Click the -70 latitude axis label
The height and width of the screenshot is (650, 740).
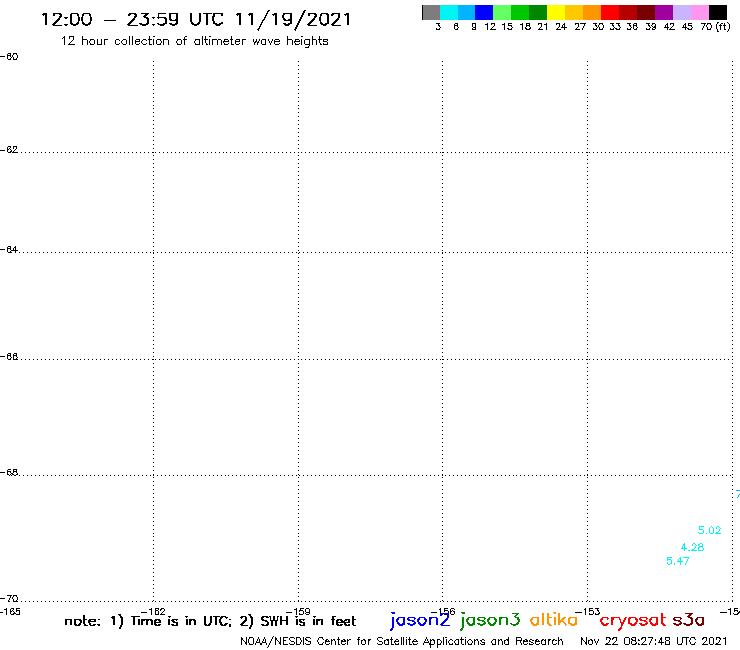pyautogui.click(x=9, y=599)
